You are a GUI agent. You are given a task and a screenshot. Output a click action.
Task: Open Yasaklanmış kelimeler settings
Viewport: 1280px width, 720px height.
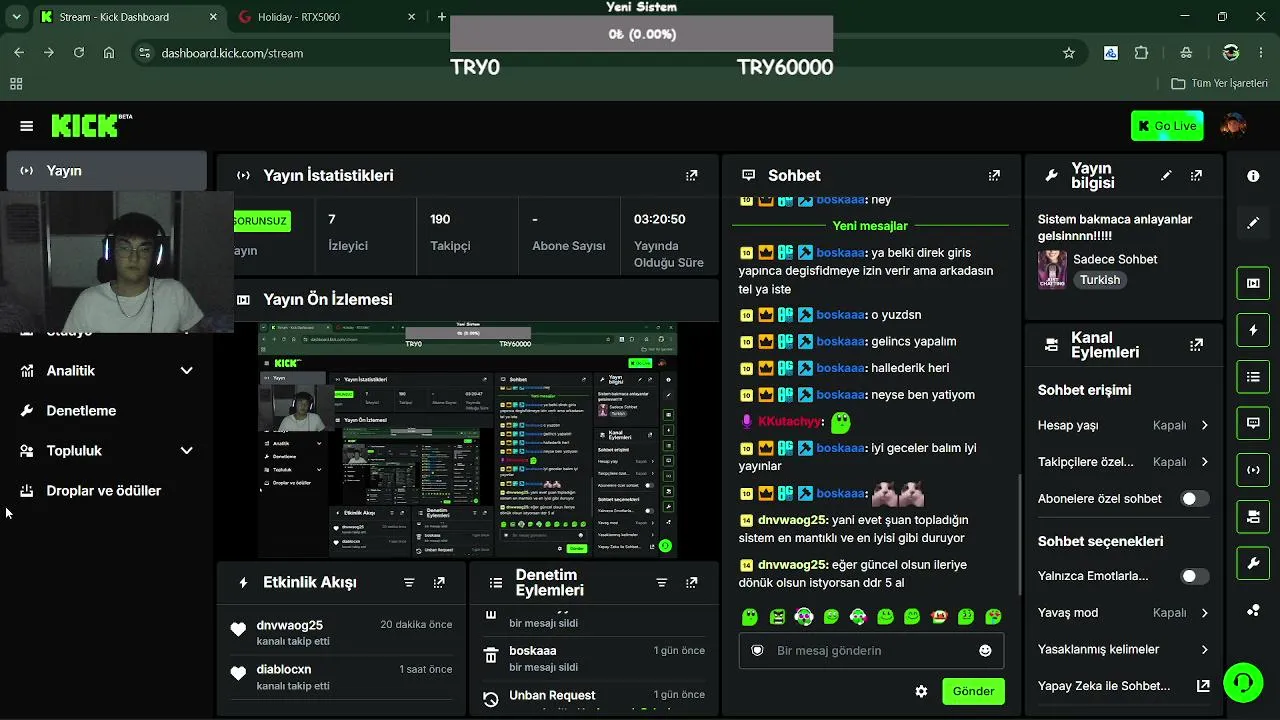click(1123, 650)
